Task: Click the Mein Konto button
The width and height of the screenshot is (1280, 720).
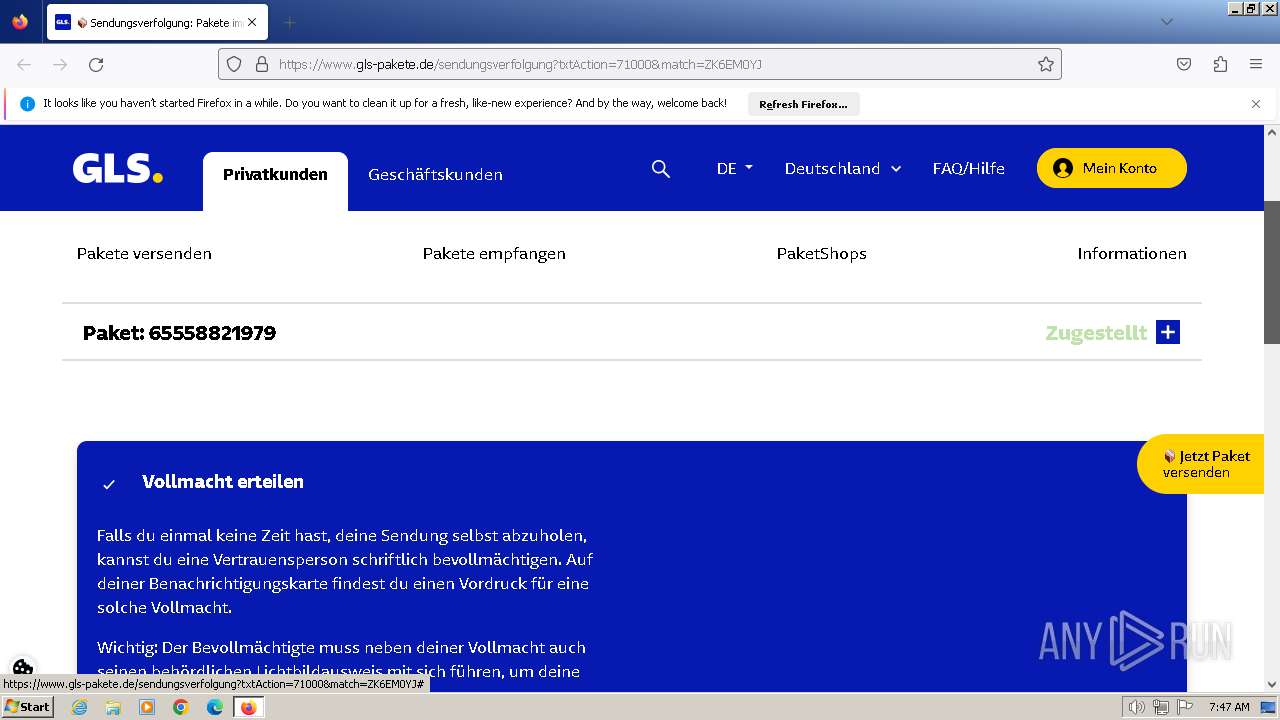Action: coord(1111,168)
